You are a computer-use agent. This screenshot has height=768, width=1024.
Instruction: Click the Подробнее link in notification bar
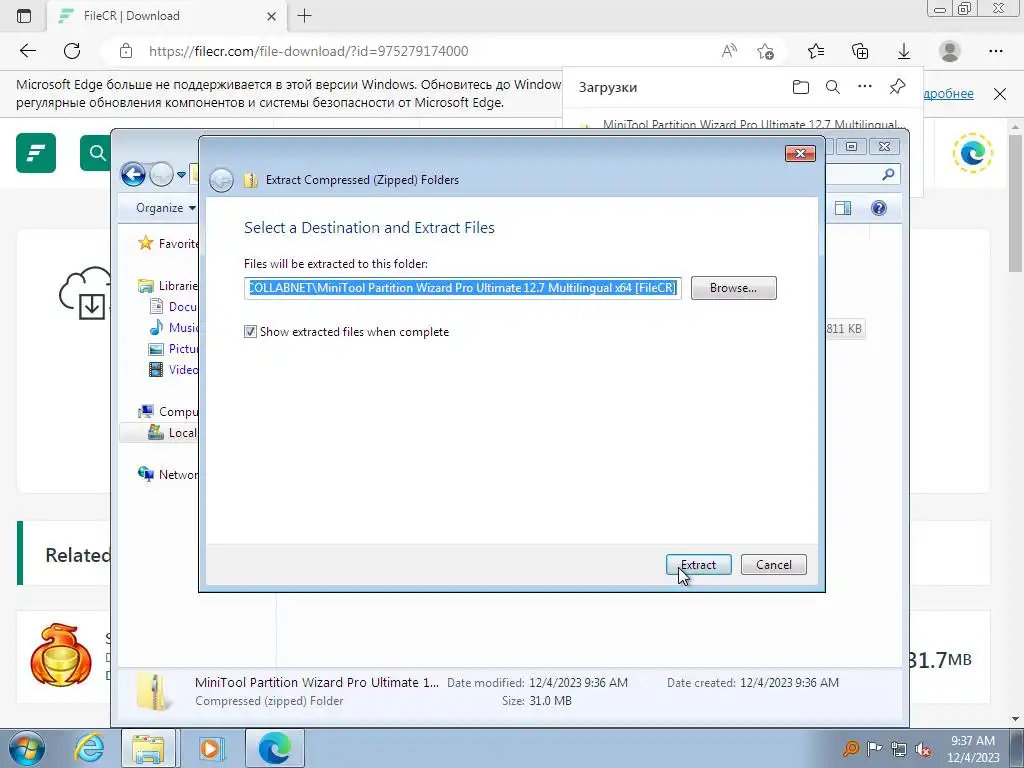(949, 93)
